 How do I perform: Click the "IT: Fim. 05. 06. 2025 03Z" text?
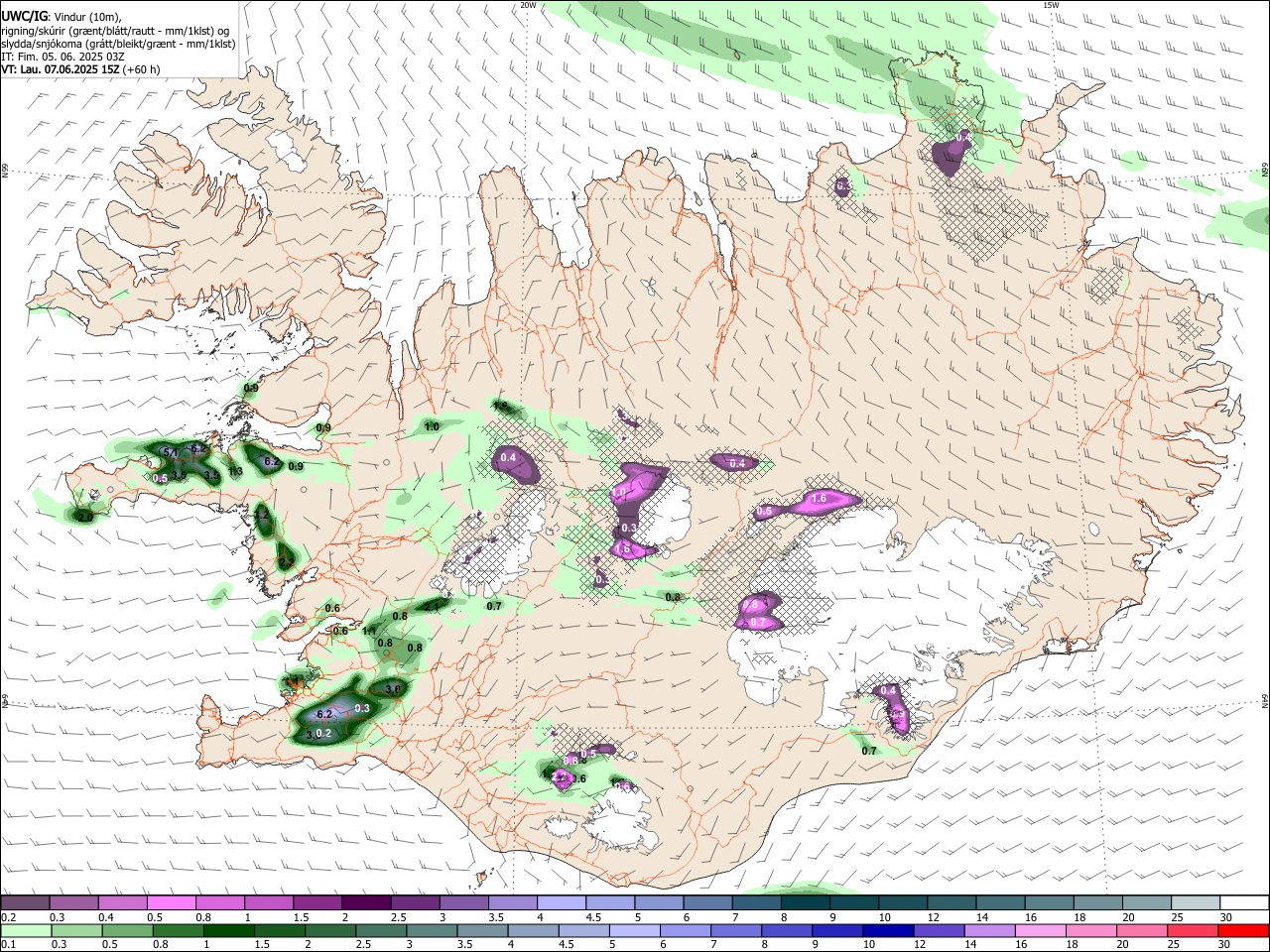pos(63,57)
